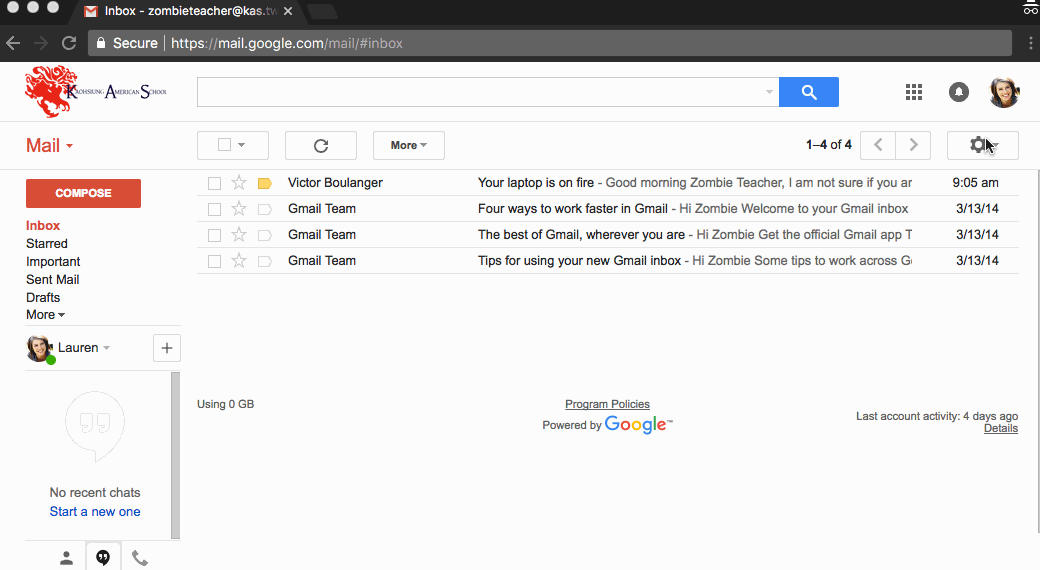Click the blue search button

point(809,92)
